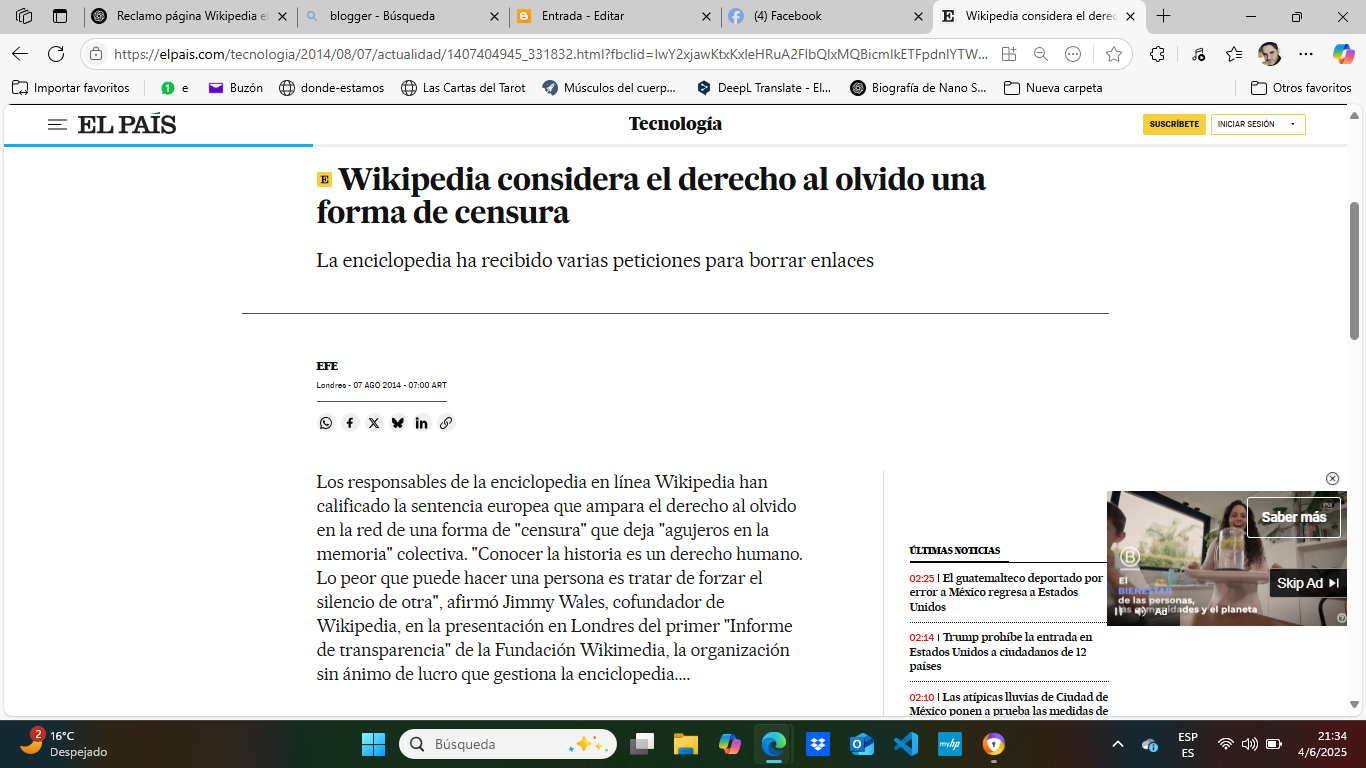Image resolution: width=1366 pixels, height=768 pixels.
Task: Mute the video ad sound
Action: point(1140,611)
